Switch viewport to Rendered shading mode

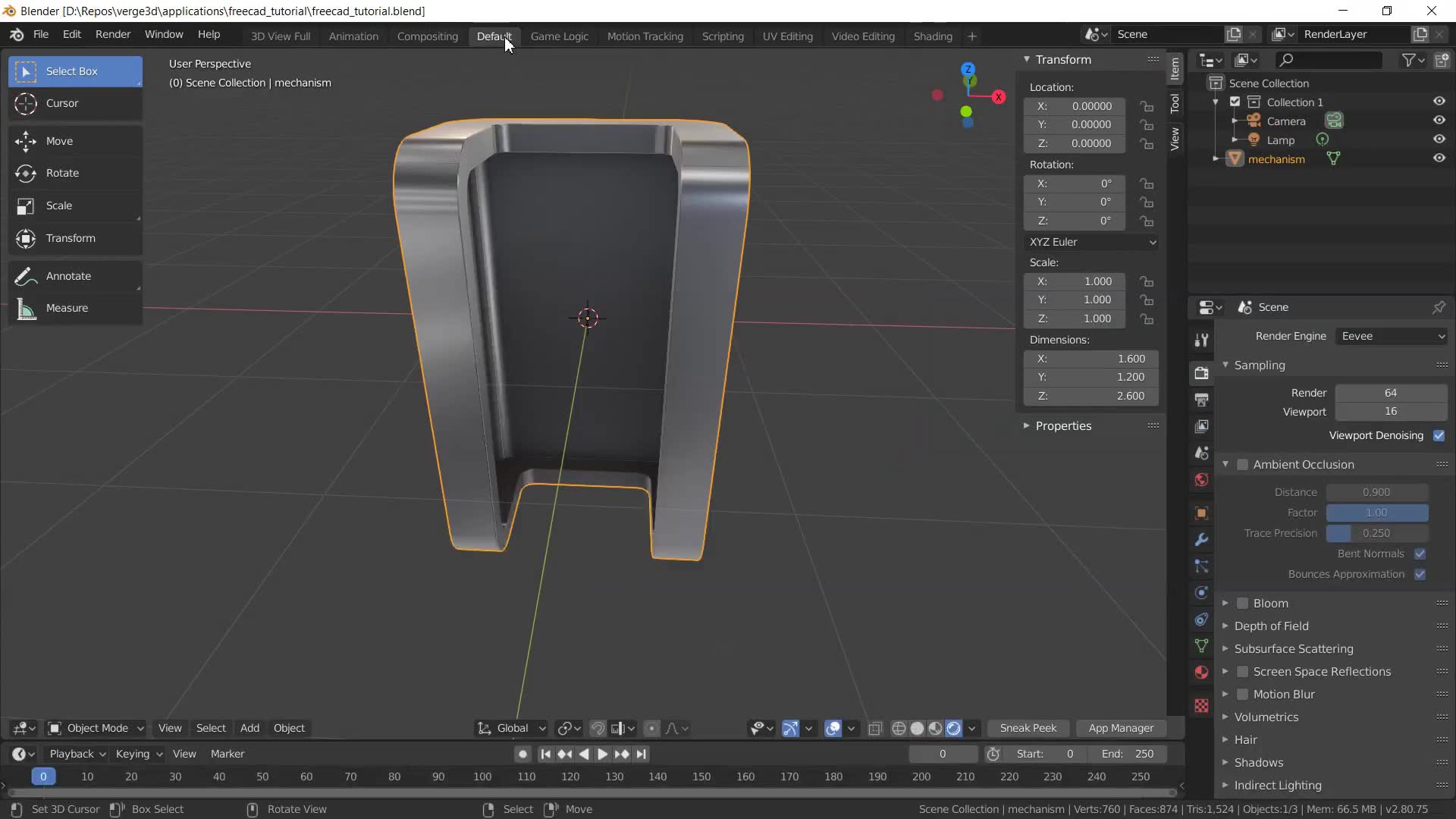954,728
